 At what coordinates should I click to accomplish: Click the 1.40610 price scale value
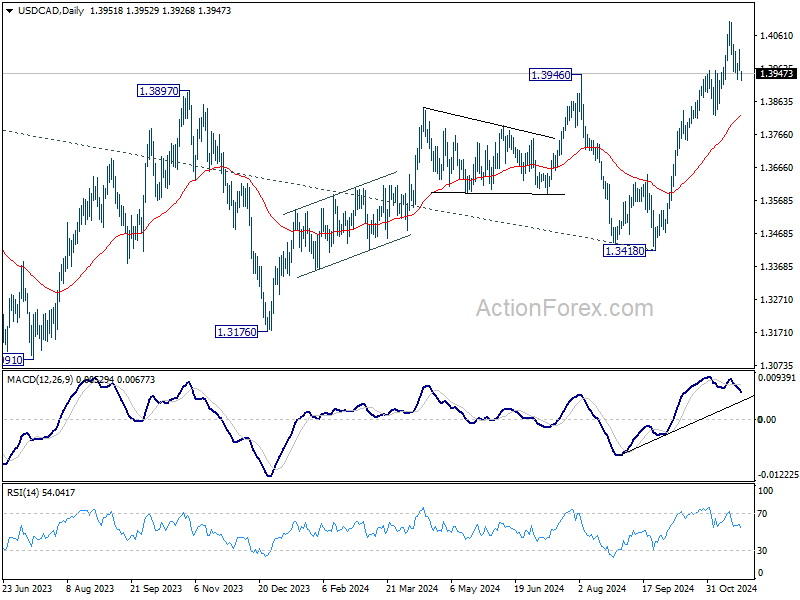777,36
